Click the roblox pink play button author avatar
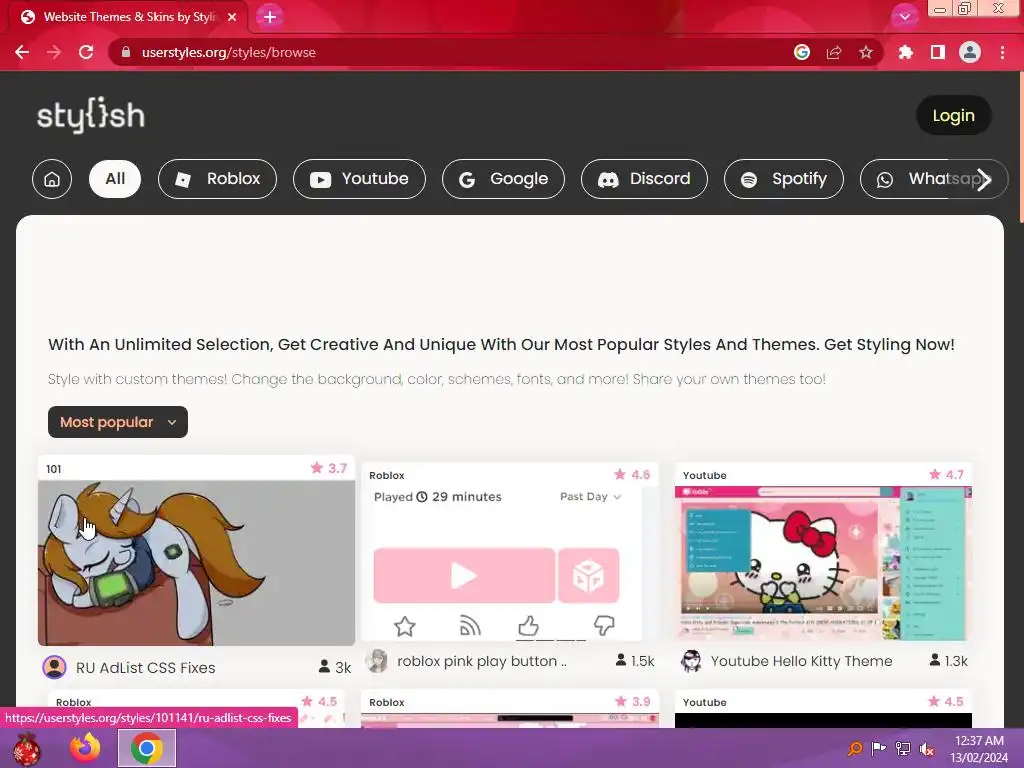This screenshot has width=1024, height=768. [377, 661]
